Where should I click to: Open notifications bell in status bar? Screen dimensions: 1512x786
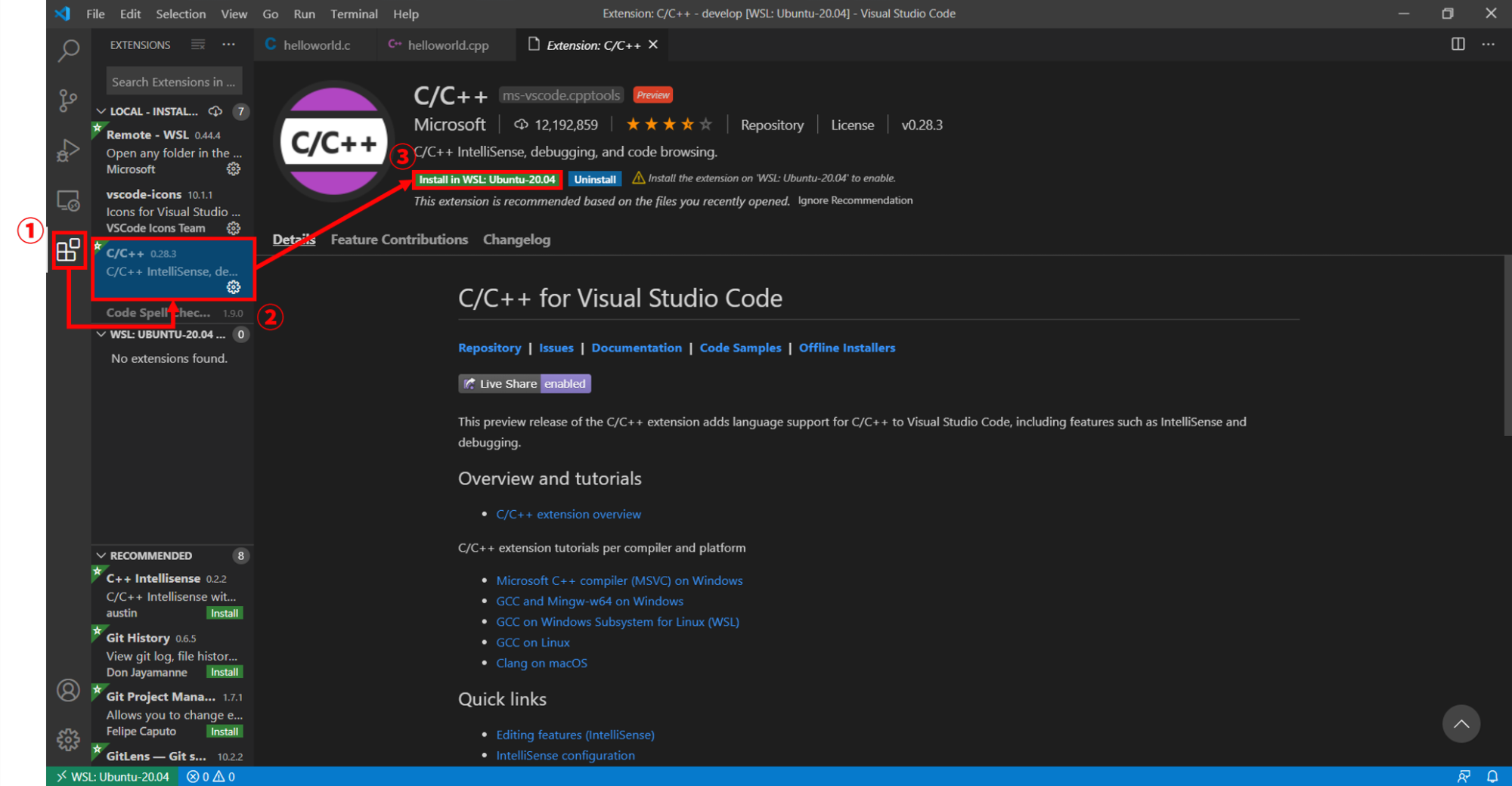[1492, 776]
